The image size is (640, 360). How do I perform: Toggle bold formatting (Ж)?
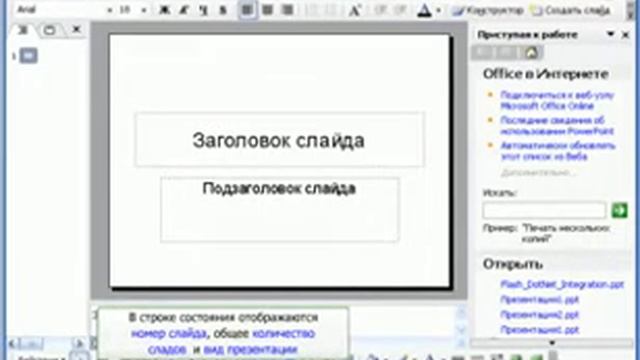164,10
